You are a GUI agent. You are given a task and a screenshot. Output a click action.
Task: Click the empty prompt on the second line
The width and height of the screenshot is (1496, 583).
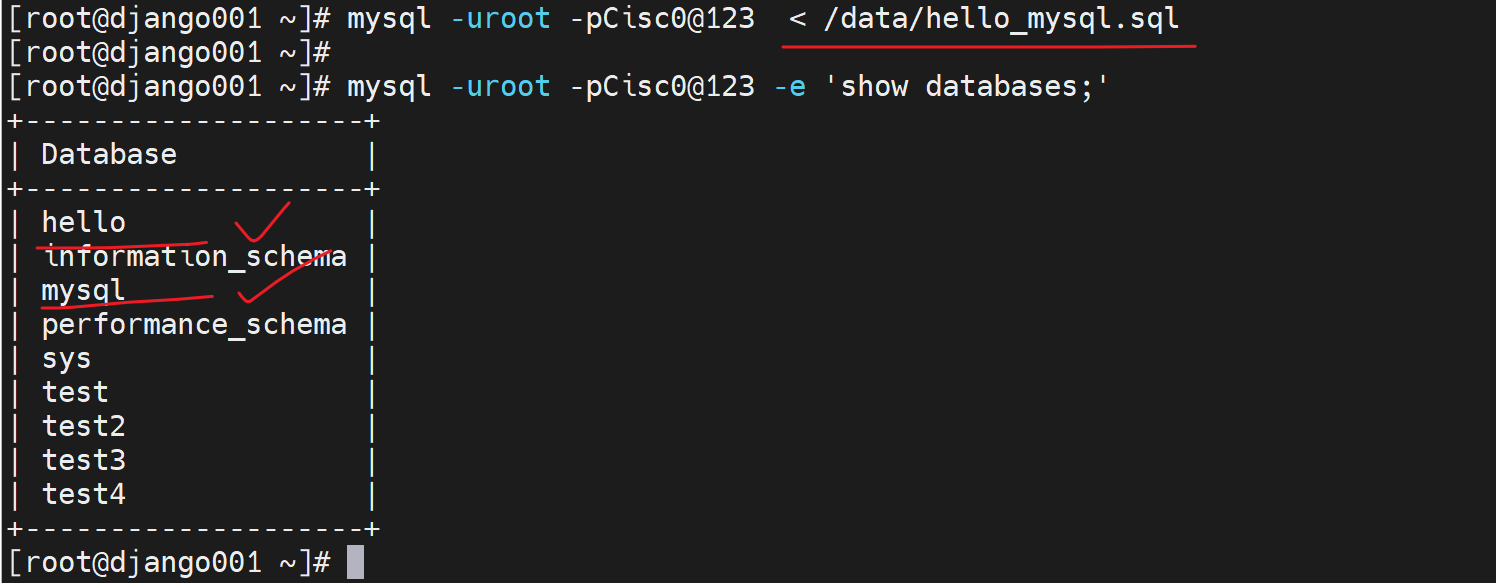[170, 53]
